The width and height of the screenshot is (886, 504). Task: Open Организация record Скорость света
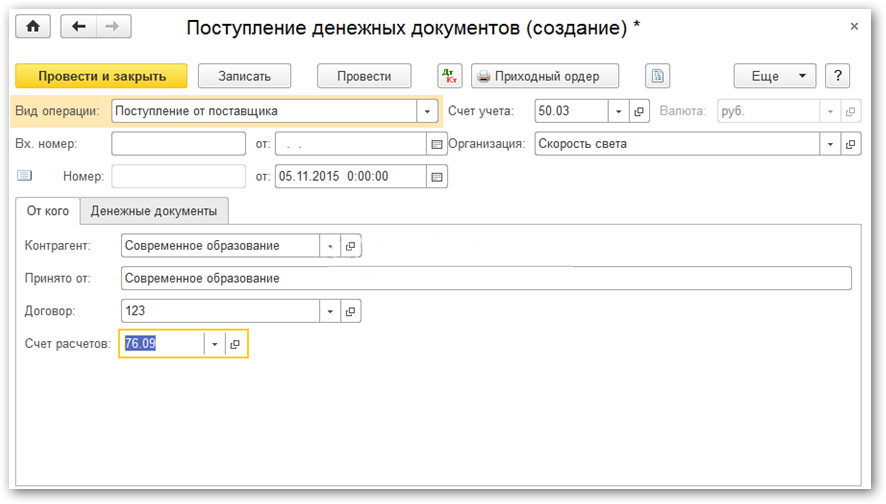851,144
